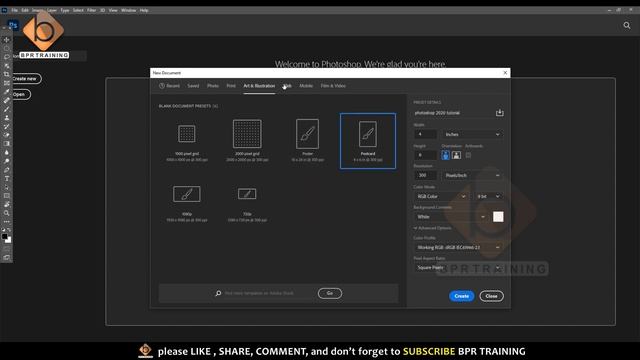The height and width of the screenshot is (360, 640).
Task: Choose portrait orientation
Action: pos(445,155)
